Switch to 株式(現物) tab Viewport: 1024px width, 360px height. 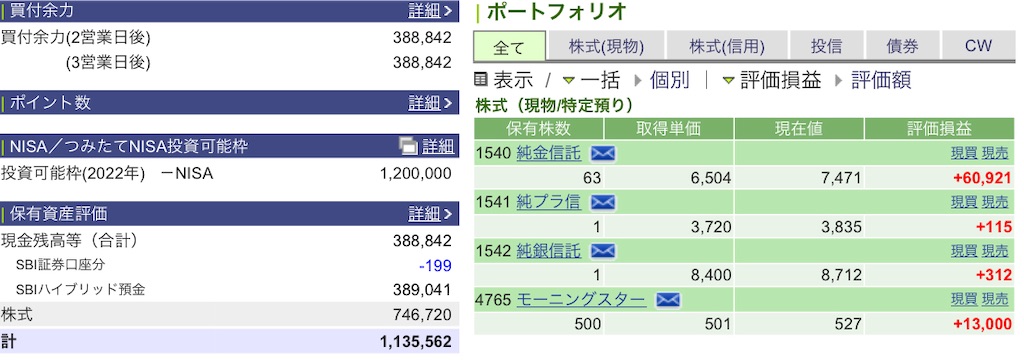[606, 46]
